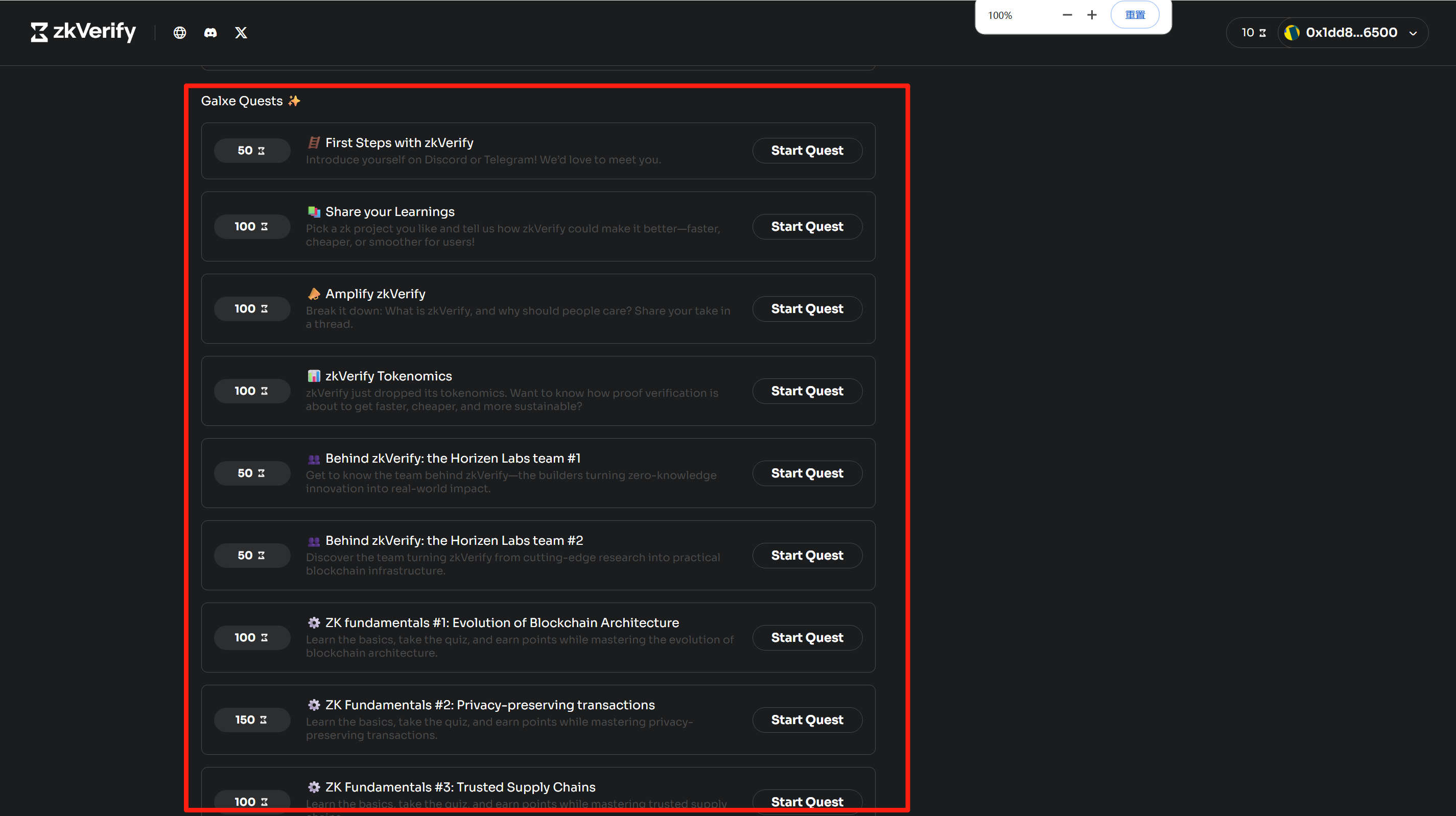
Task: Click the 100 points badge of Share your Learnings
Action: [252, 227]
